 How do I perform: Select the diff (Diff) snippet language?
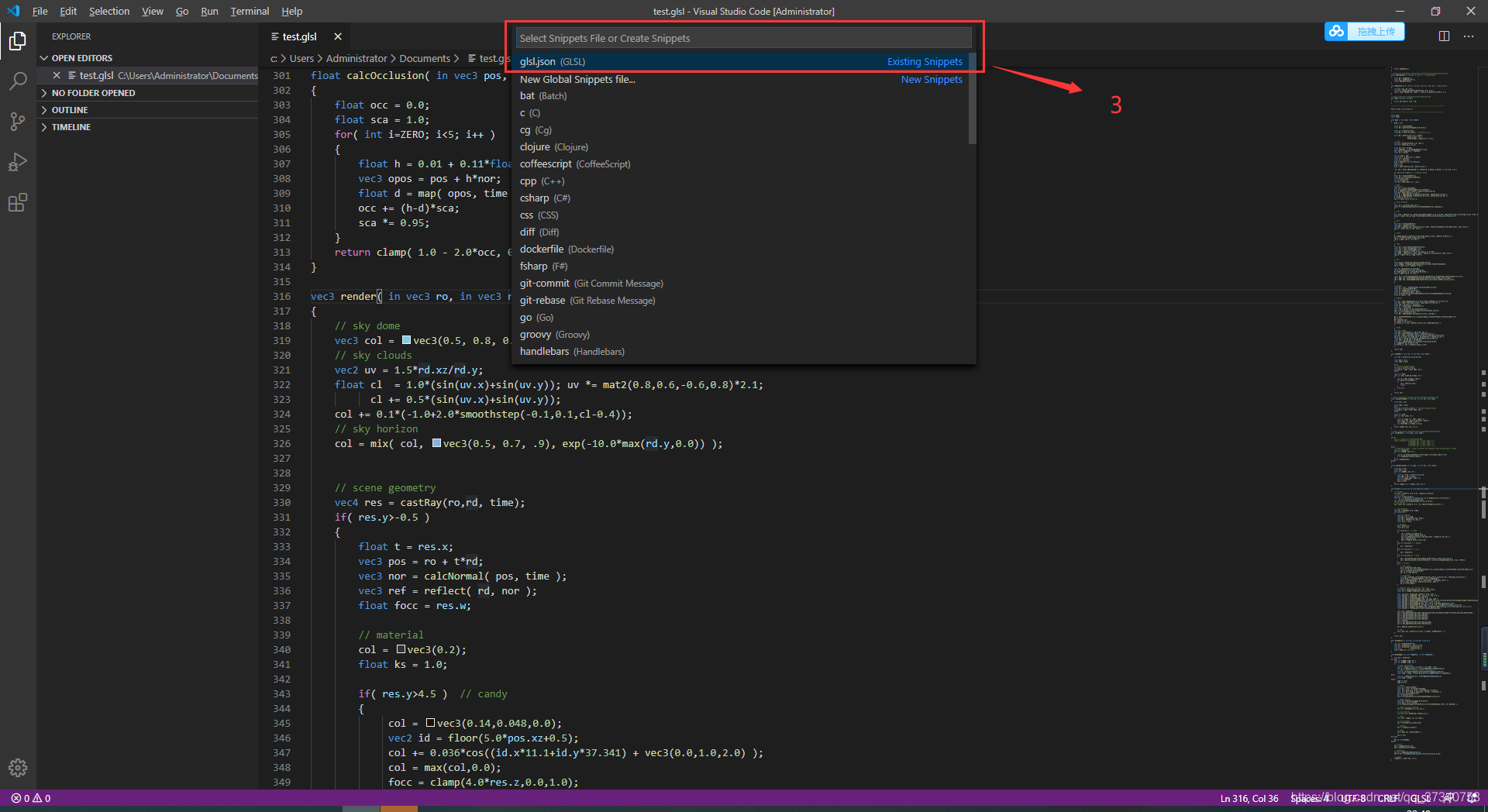(741, 232)
